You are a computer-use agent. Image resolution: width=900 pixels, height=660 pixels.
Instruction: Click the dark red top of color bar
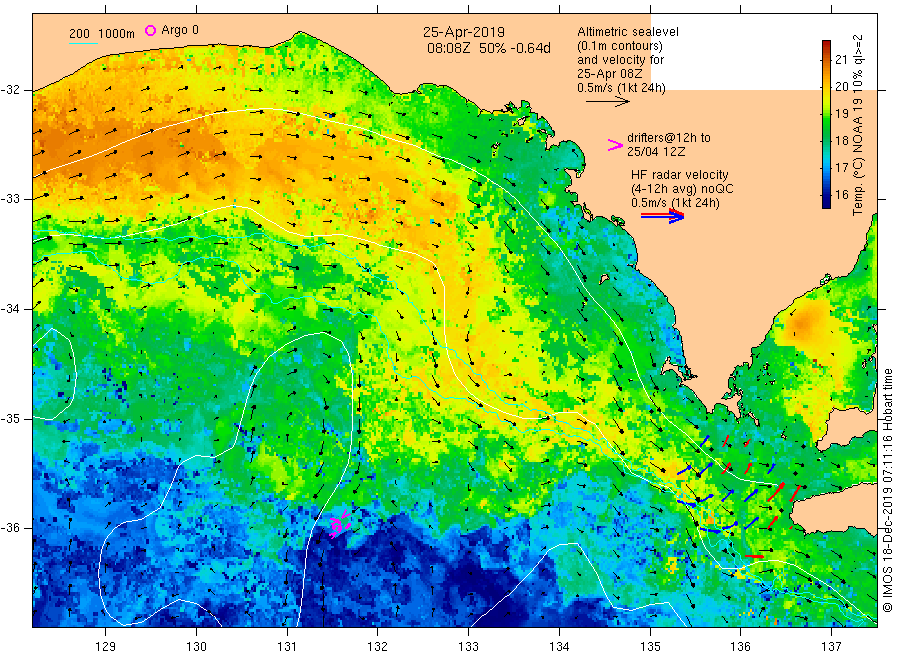(x=826, y=45)
